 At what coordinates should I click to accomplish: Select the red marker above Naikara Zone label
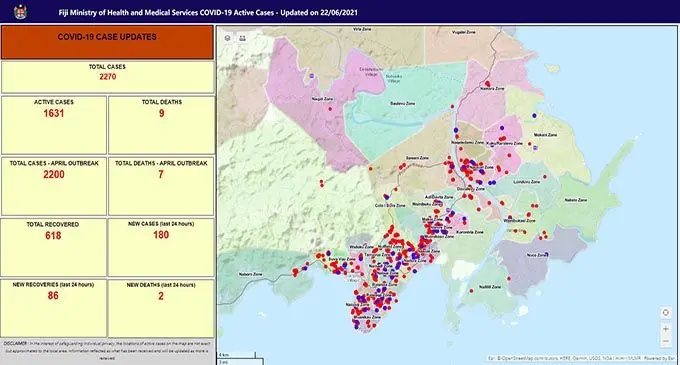point(487,84)
